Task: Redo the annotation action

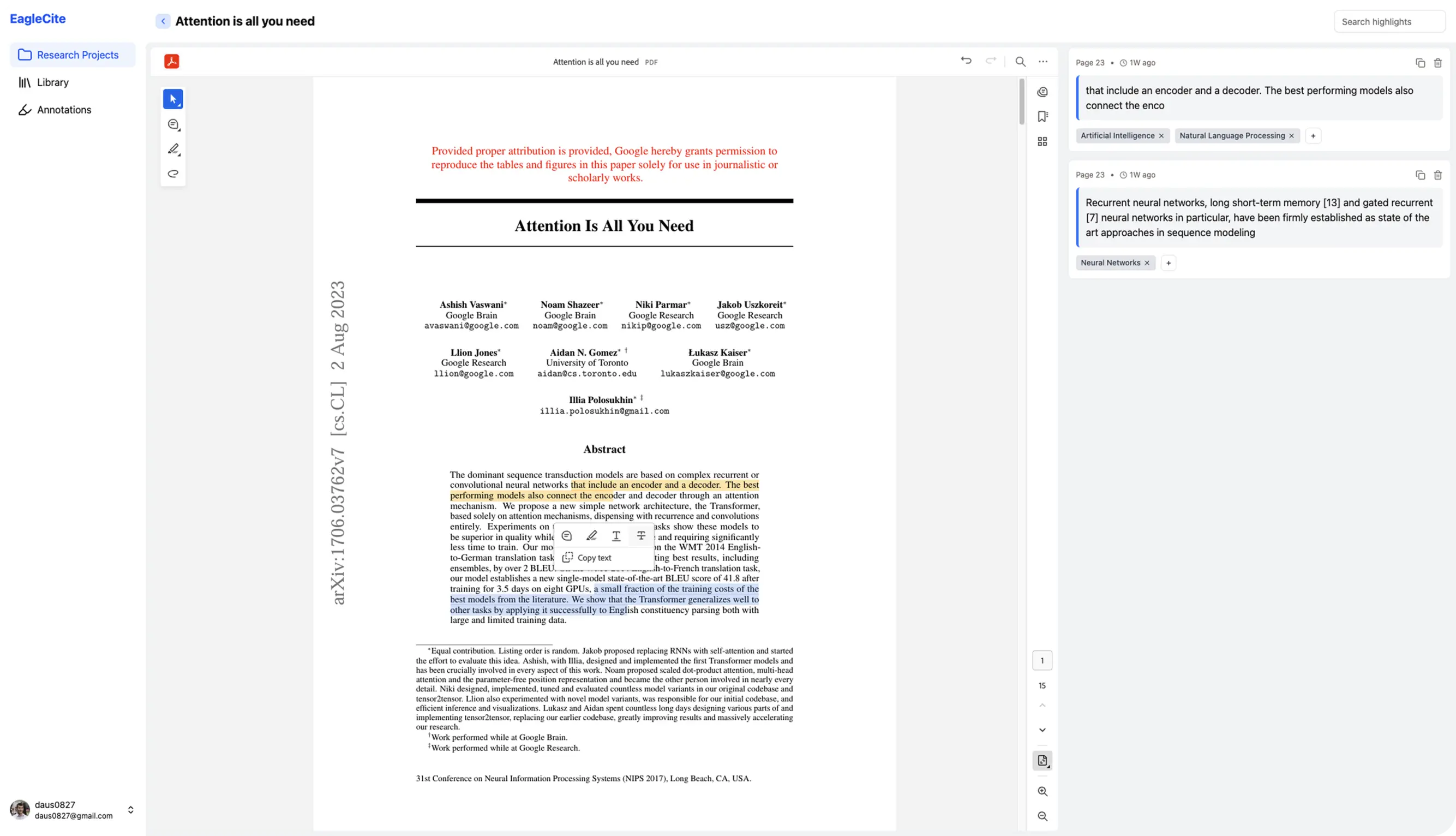Action: click(x=991, y=61)
